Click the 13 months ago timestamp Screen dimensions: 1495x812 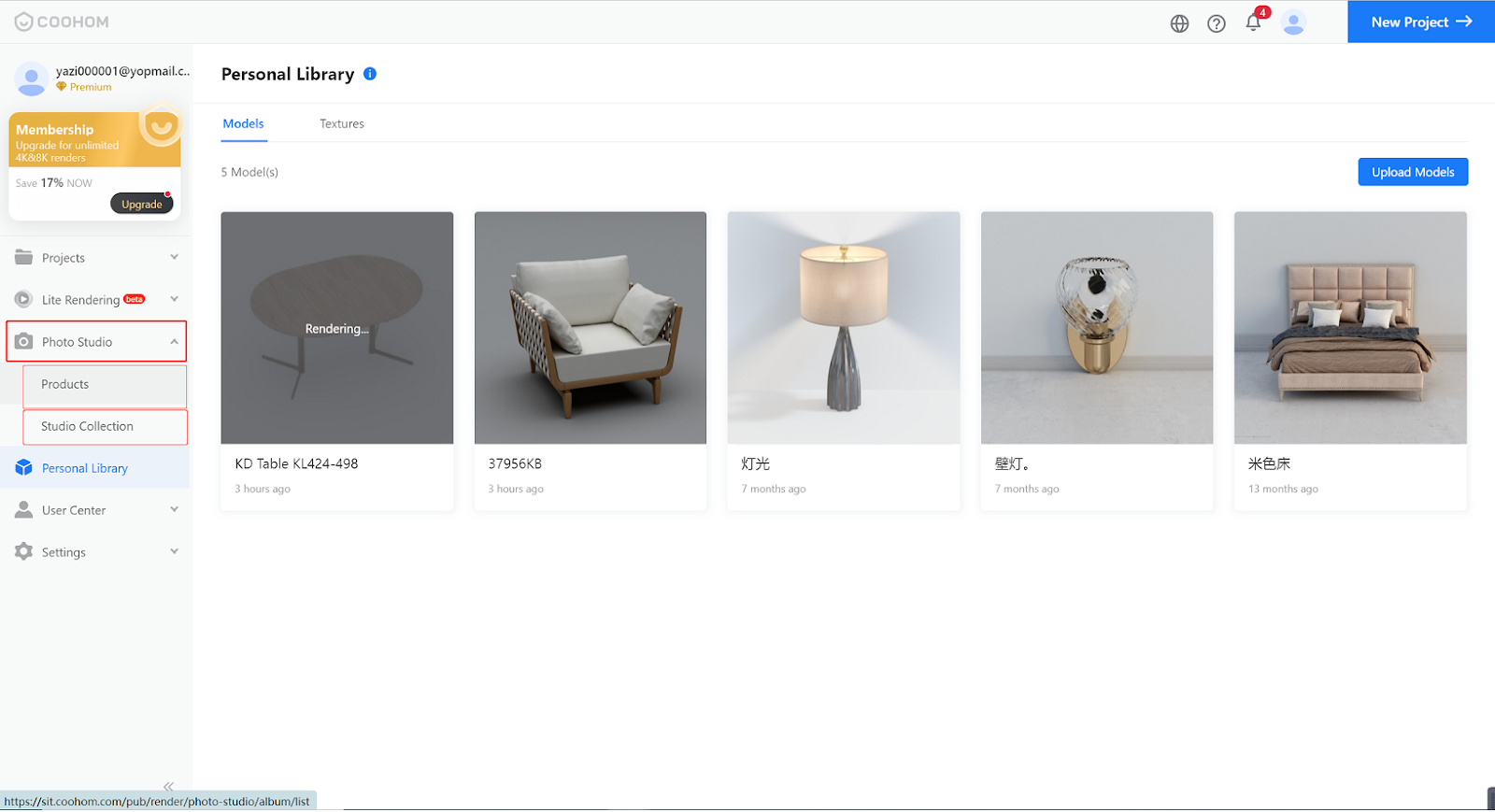click(1283, 489)
